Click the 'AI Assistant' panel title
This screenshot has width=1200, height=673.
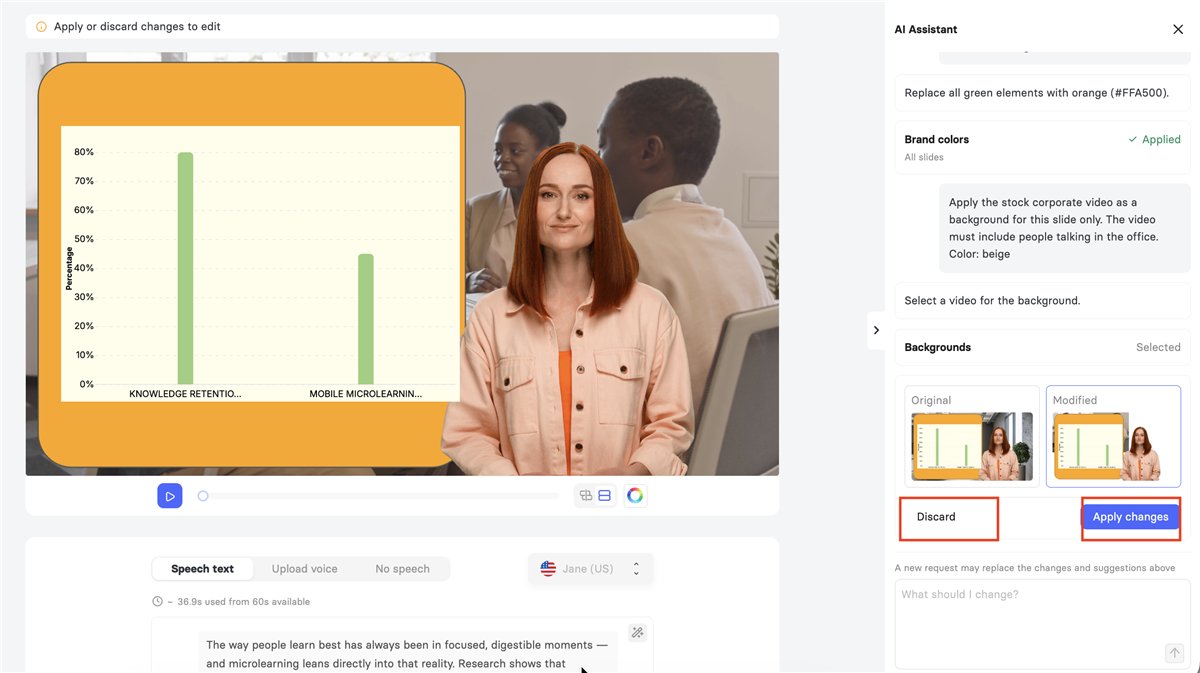pyautogui.click(x=926, y=30)
